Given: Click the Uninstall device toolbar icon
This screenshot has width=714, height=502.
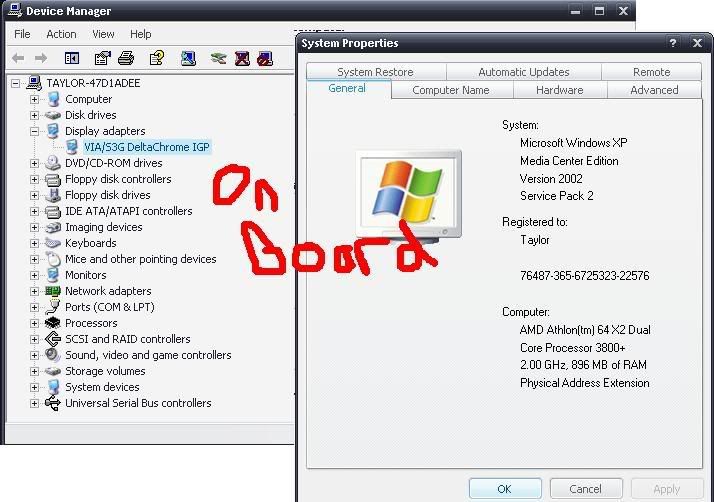Looking at the screenshot, I should pyautogui.click(x=242, y=58).
